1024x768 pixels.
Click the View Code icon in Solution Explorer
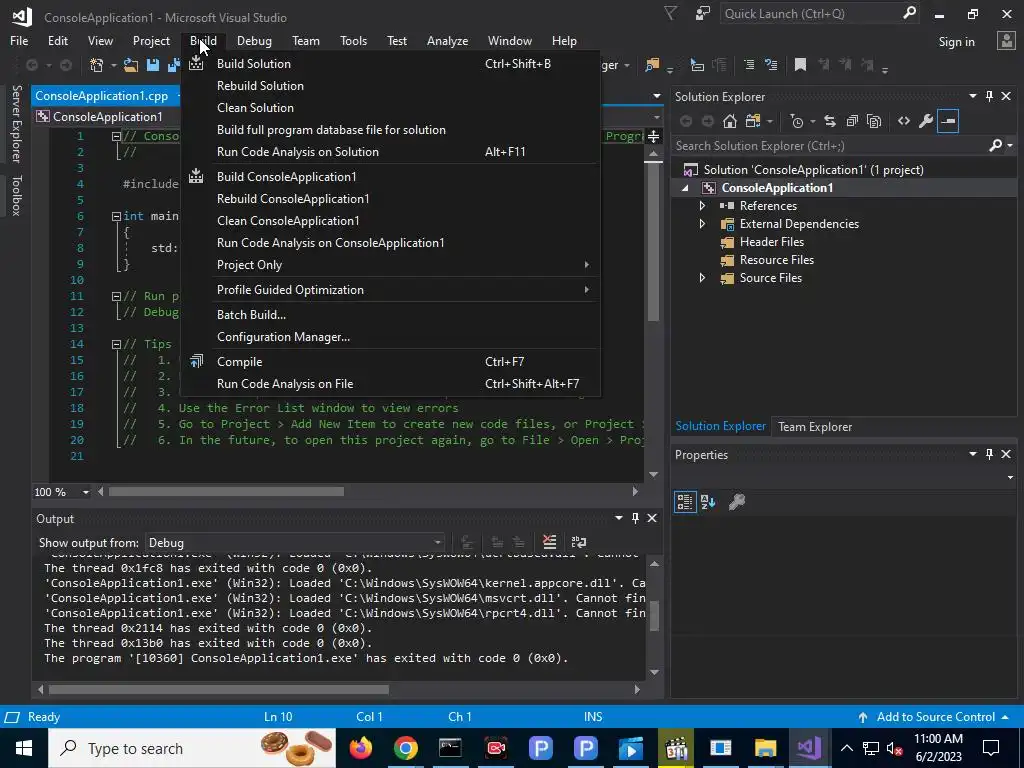[x=904, y=121]
